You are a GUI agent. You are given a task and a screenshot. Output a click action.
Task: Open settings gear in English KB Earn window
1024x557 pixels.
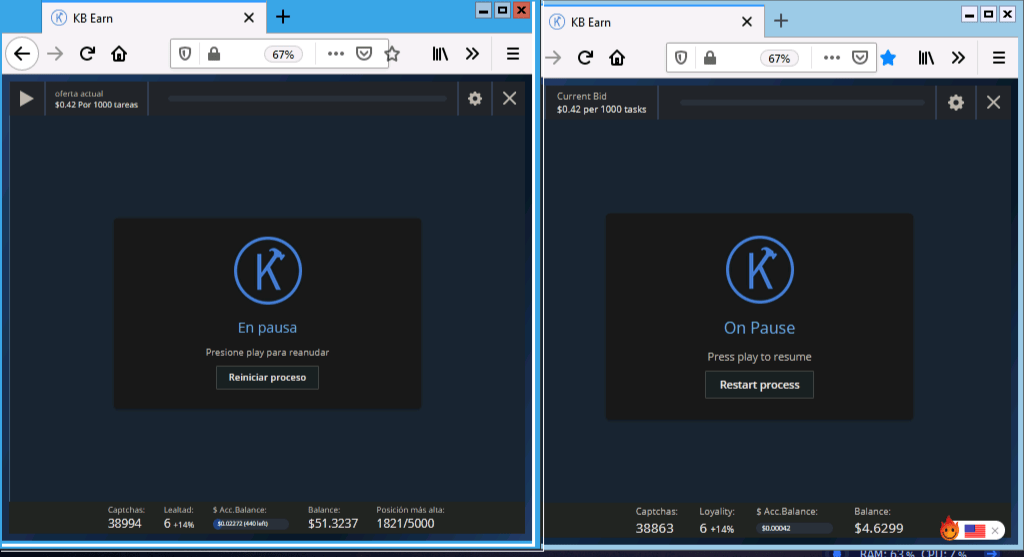click(x=956, y=102)
